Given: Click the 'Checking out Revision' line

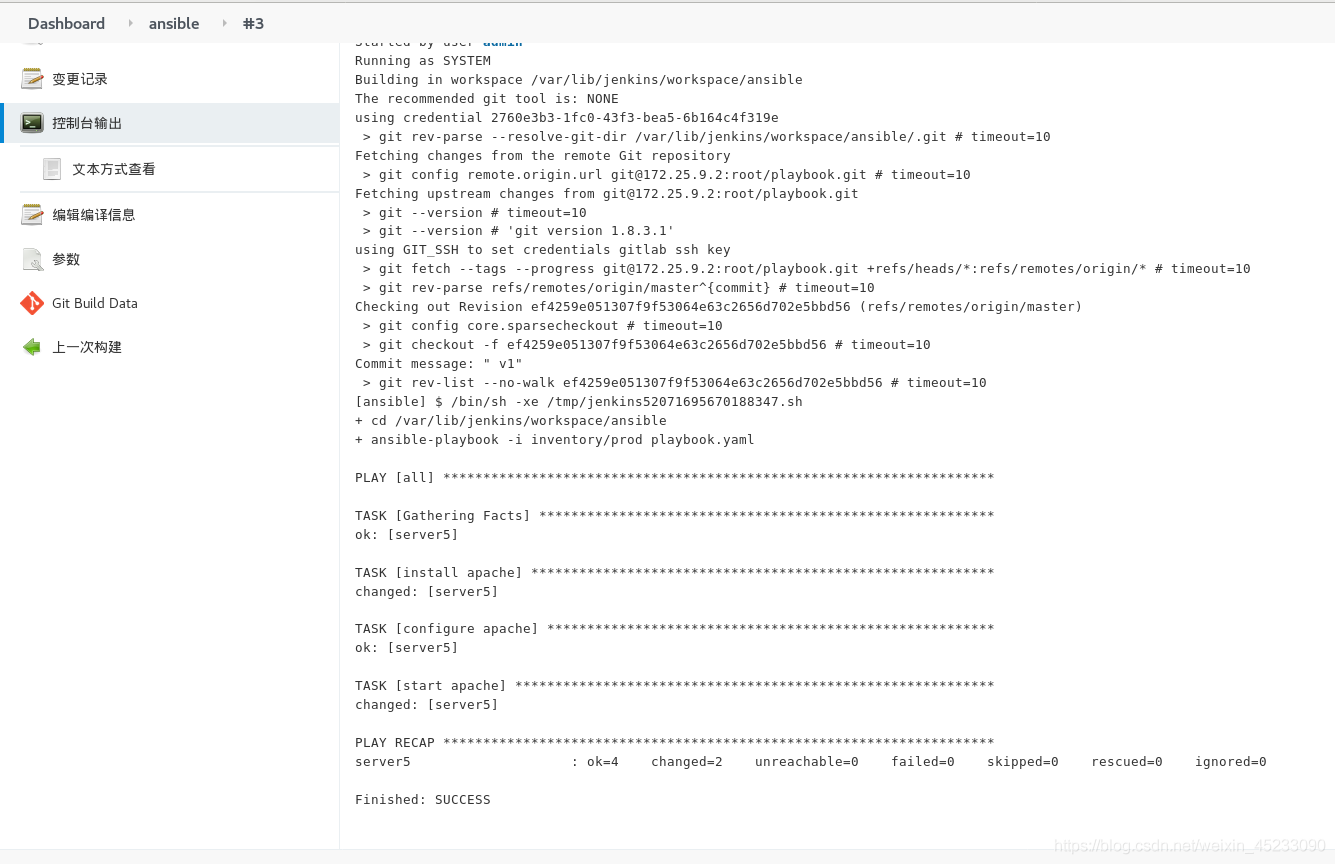Looking at the screenshot, I should pos(719,307).
